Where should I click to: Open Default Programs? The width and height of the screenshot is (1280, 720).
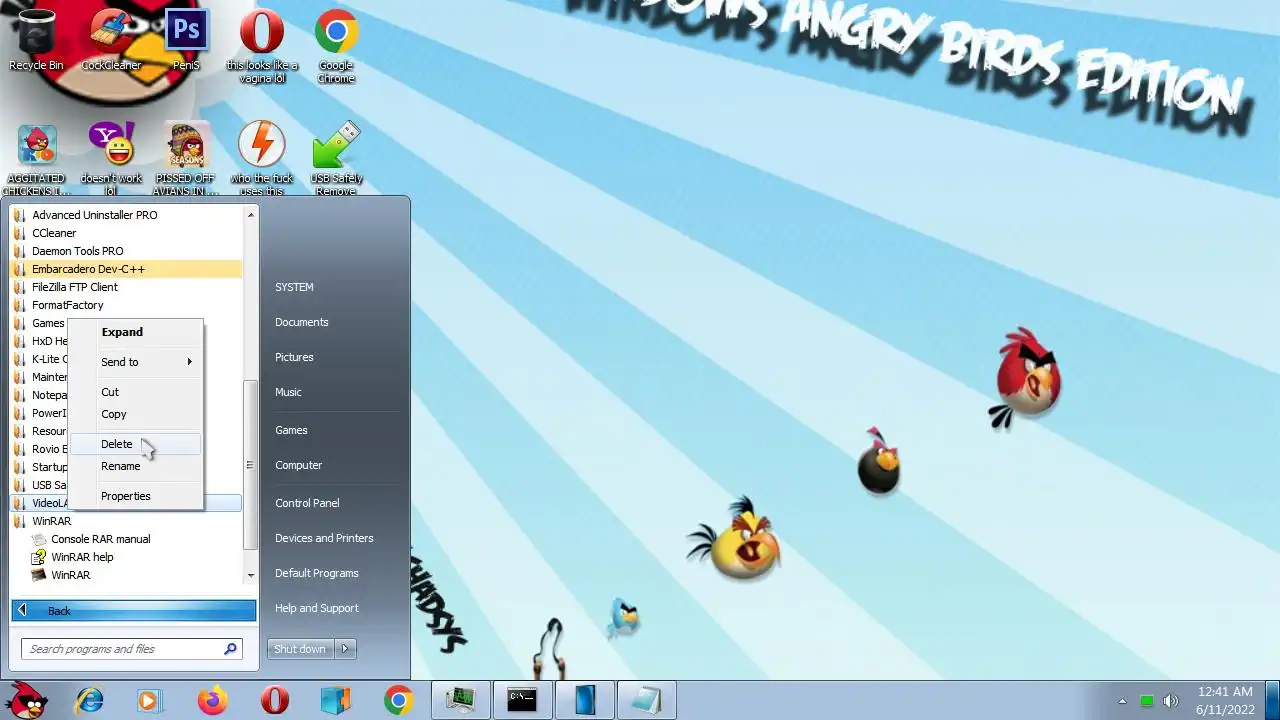(x=316, y=573)
